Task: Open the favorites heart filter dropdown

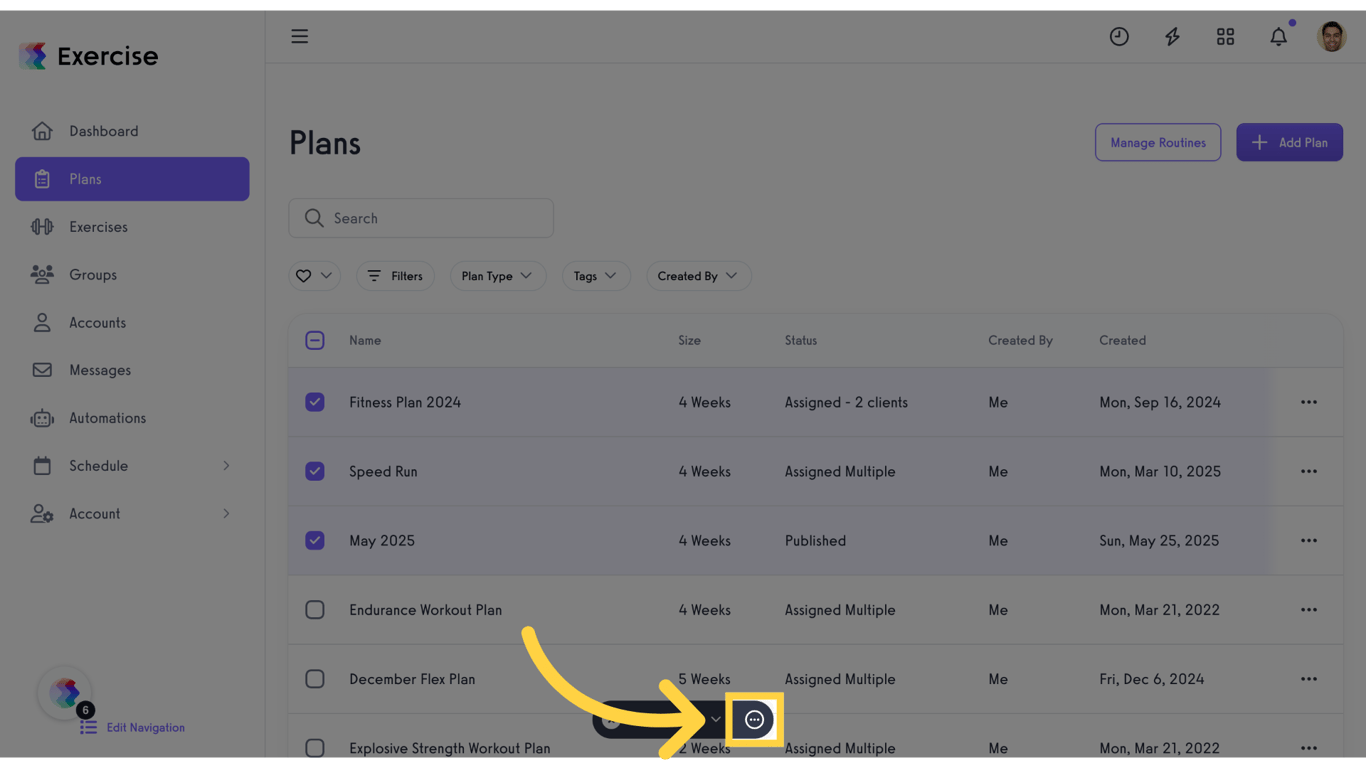Action: pyautogui.click(x=314, y=276)
